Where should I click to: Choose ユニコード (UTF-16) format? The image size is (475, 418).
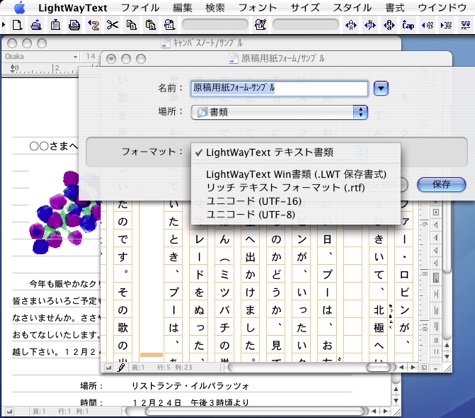[296, 201]
